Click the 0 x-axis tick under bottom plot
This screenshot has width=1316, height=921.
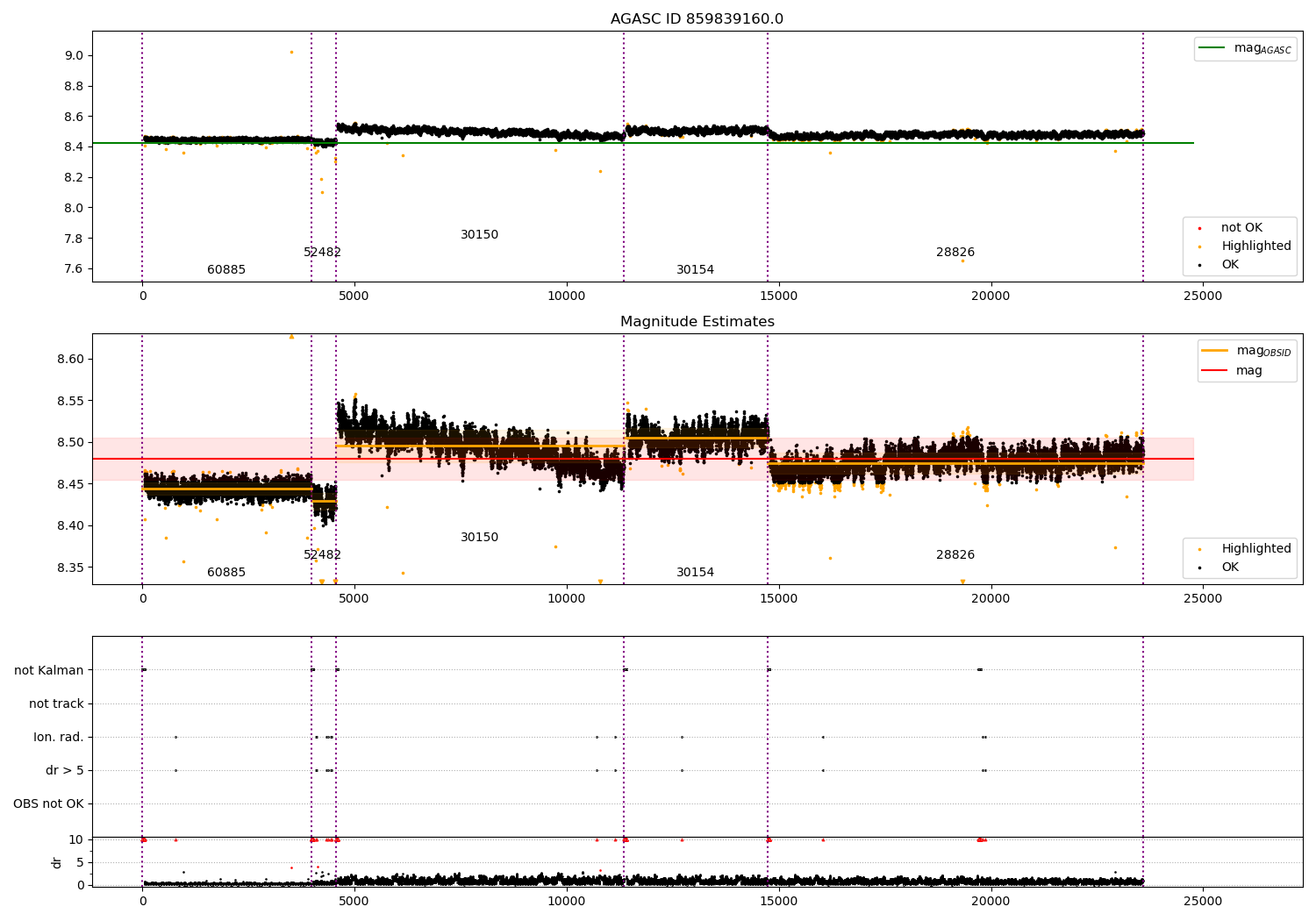click(x=142, y=902)
